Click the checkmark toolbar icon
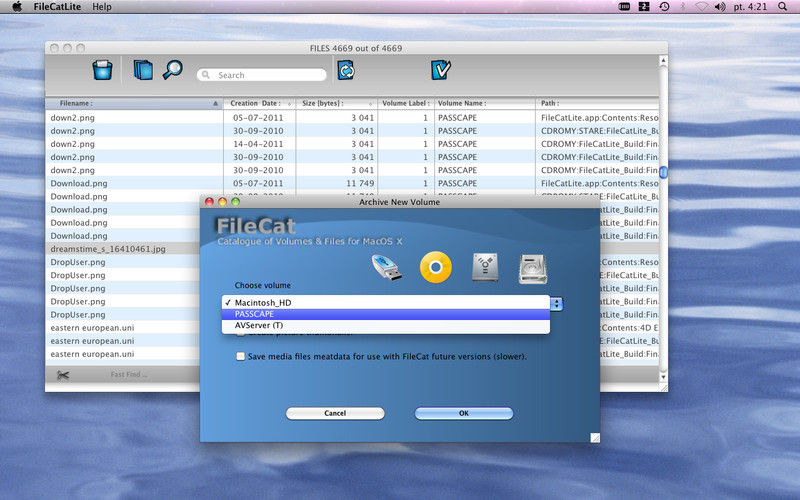Image resolution: width=800 pixels, height=500 pixels. tap(441, 70)
